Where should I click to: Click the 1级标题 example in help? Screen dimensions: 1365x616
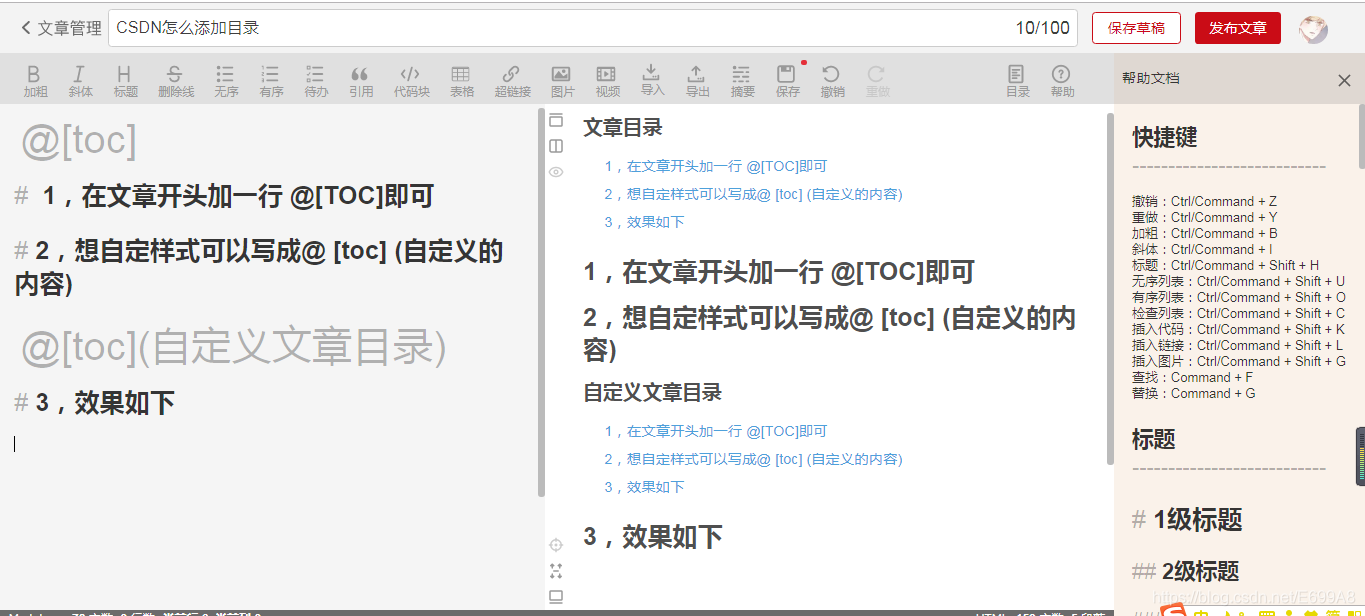pos(1187,520)
